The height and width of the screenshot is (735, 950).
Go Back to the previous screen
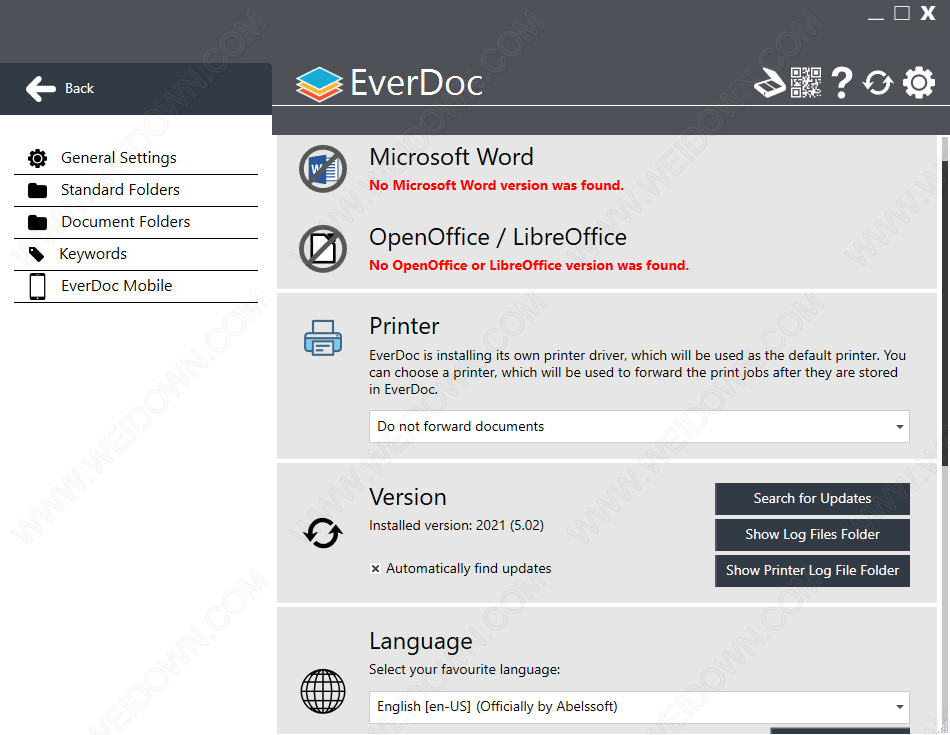coord(136,89)
